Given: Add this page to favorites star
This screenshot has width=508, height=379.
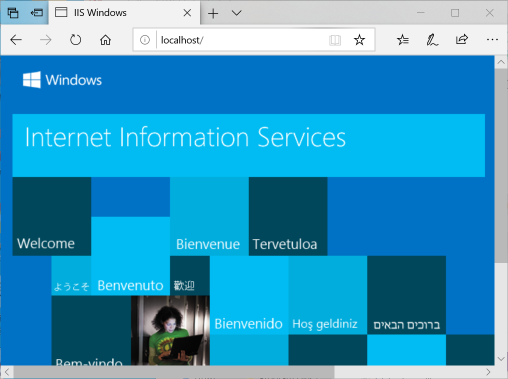Looking at the screenshot, I should point(359,40).
